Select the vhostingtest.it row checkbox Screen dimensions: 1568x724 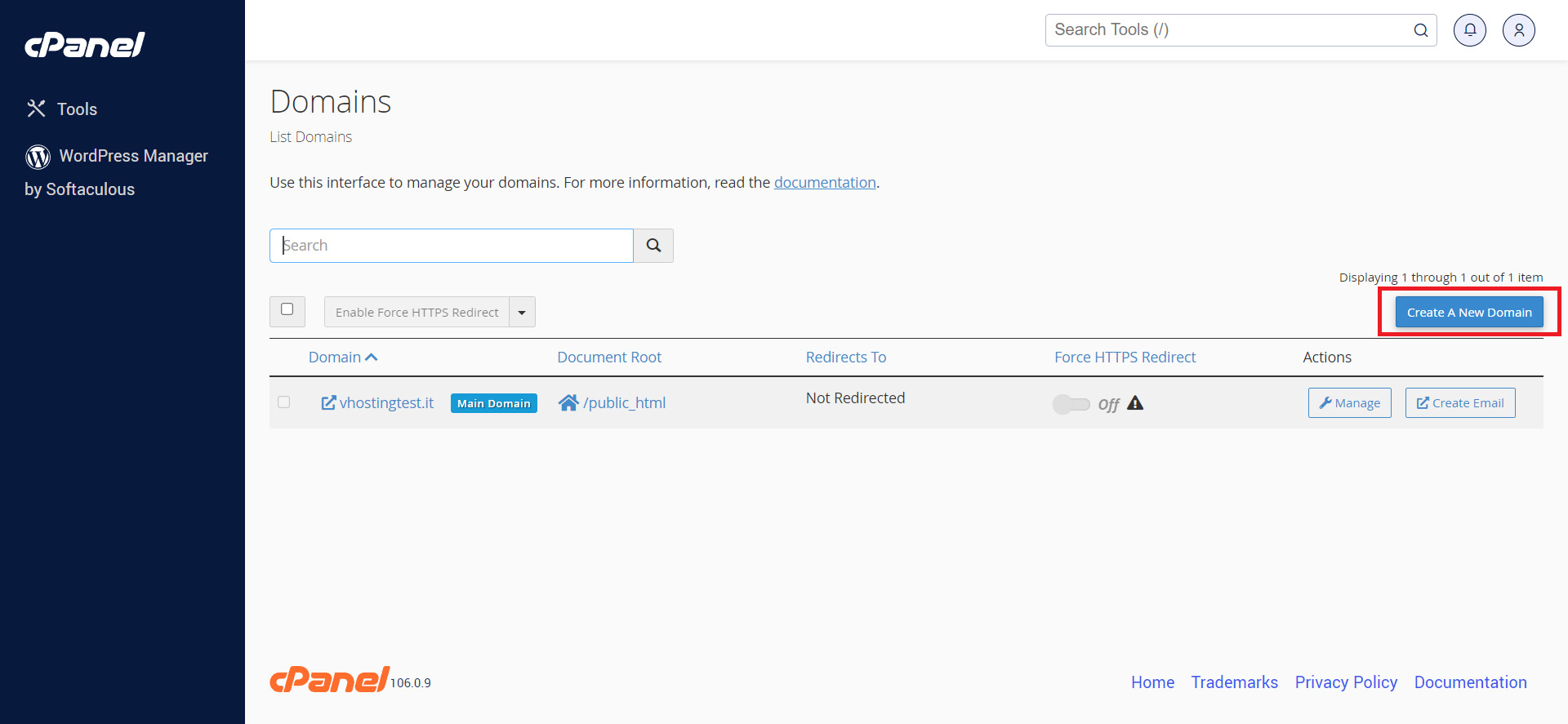point(284,402)
